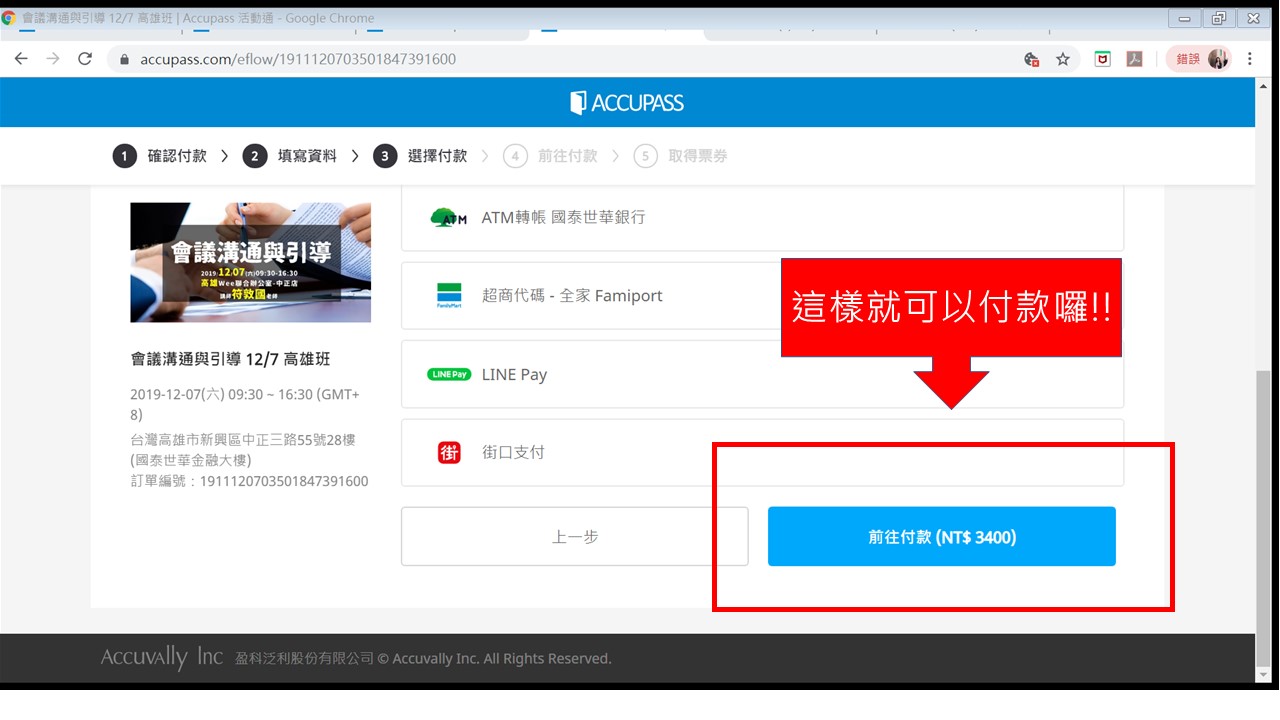Bookmark this page with the star icon
The height and width of the screenshot is (720, 1280).
[1063, 59]
